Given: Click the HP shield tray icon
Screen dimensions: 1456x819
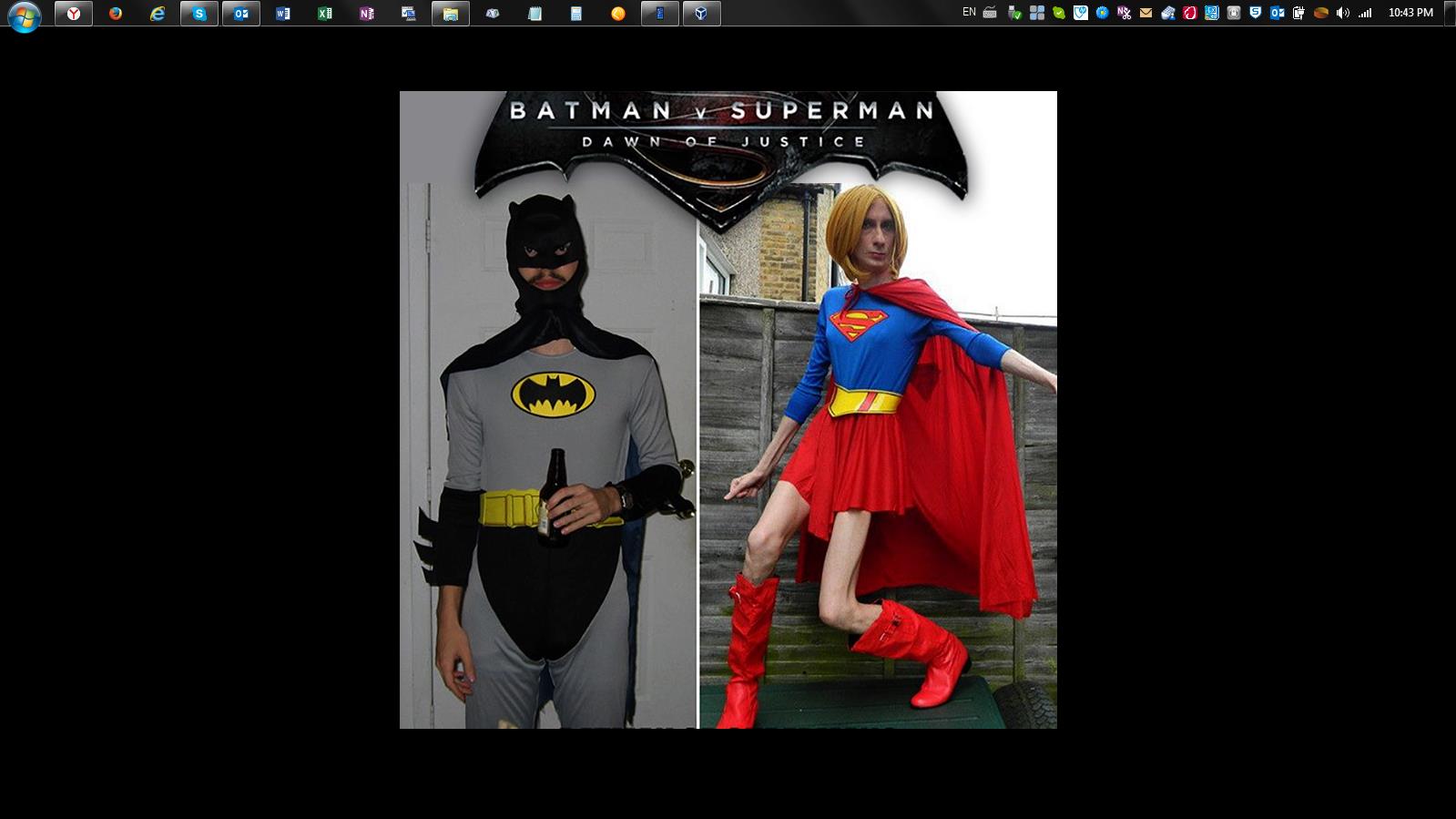Looking at the screenshot, I should tap(1081, 13).
